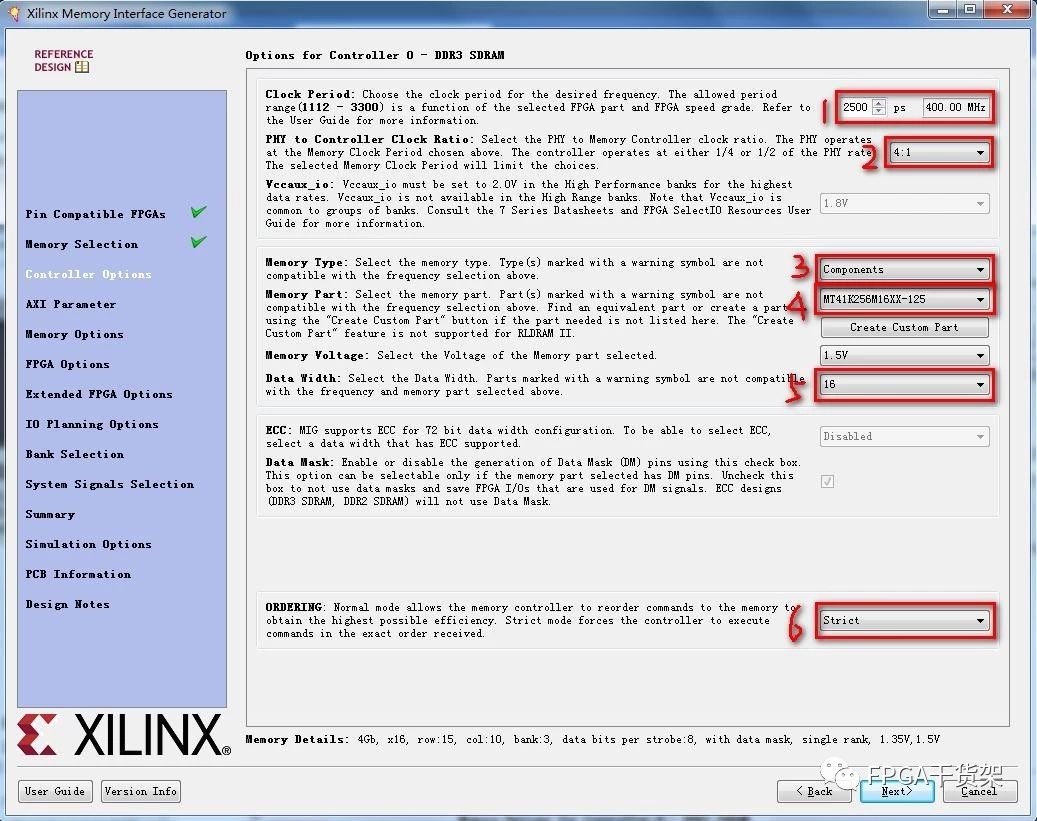Image resolution: width=1037 pixels, height=821 pixels.
Task: Select AXI Parameter step
Action: pos(71,304)
